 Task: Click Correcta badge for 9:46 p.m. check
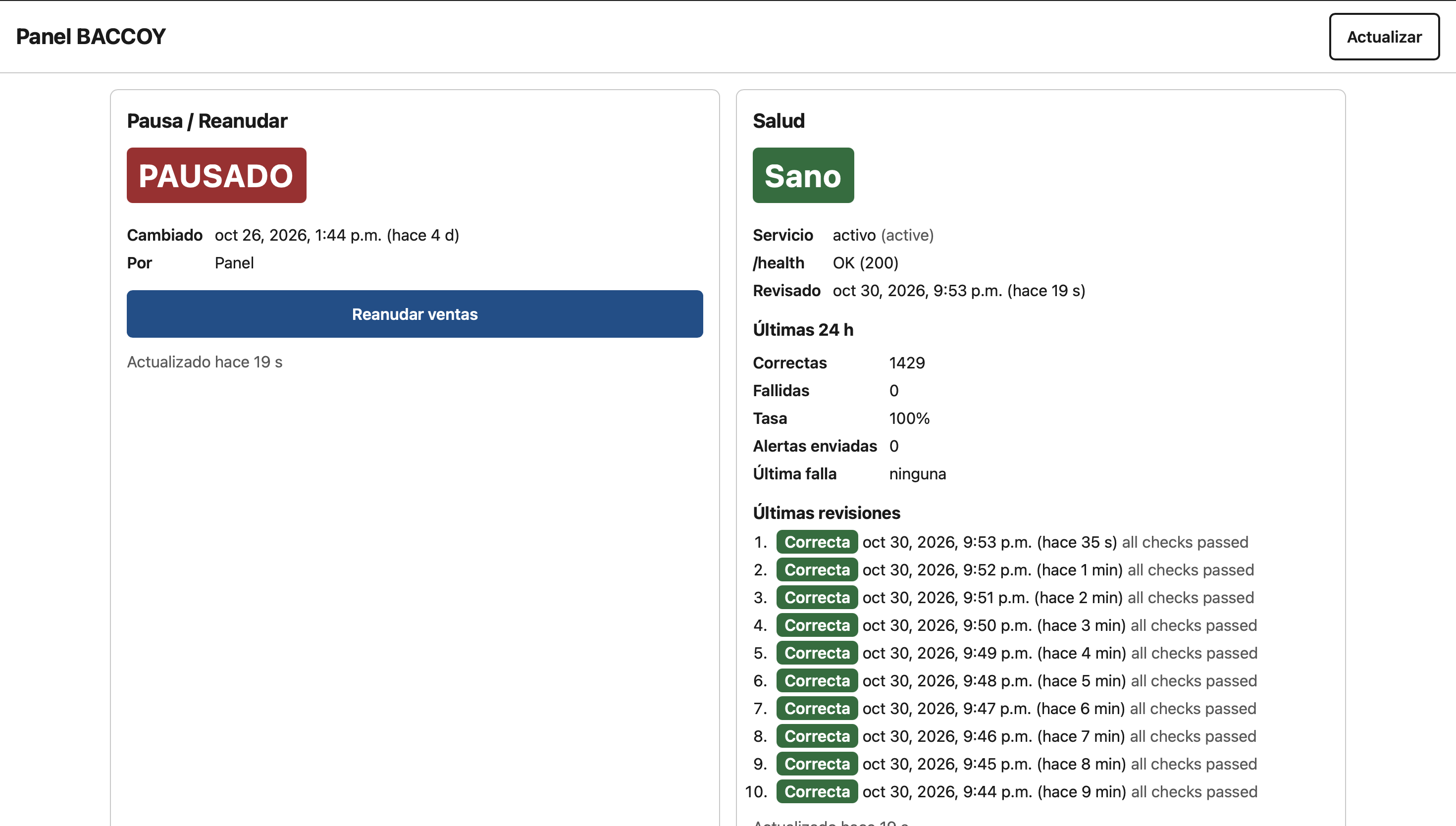point(817,736)
